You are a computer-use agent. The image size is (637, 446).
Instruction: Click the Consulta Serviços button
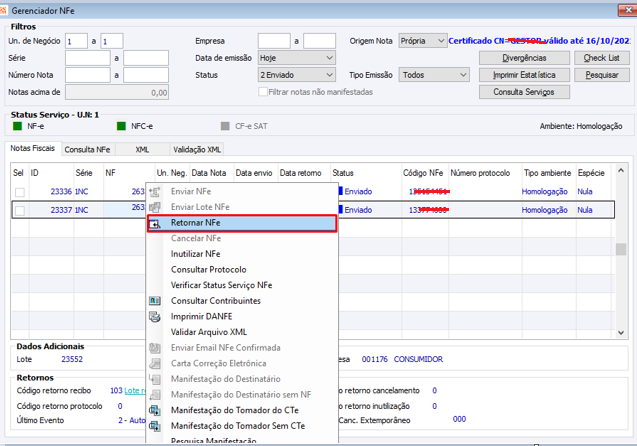tap(524, 92)
